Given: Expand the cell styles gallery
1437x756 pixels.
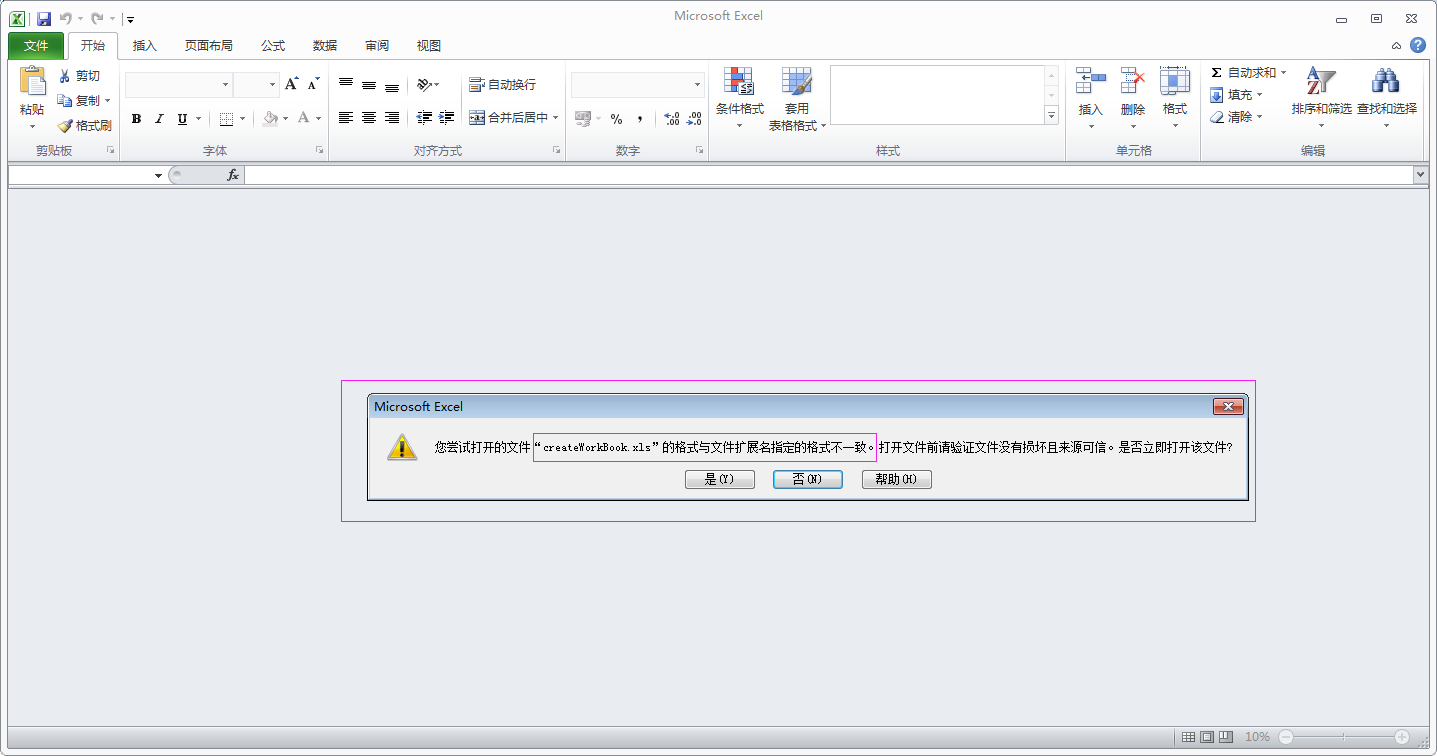Looking at the screenshot, I should click(1051, 116).
